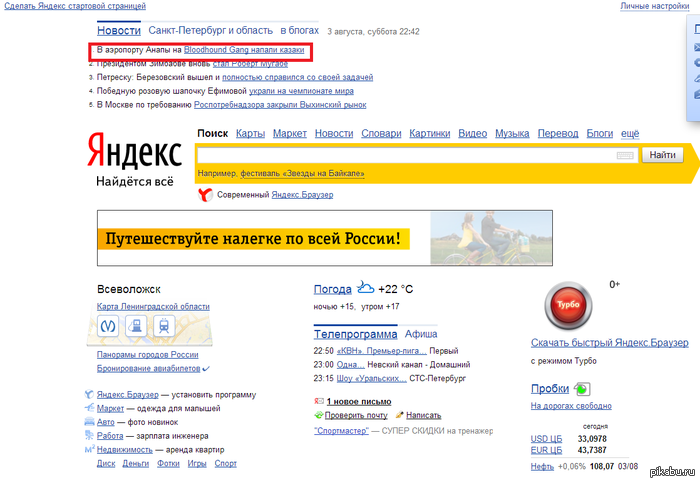Open Словари in the search navigation
This screenshot has height=483, width=700.
(381, 133)
